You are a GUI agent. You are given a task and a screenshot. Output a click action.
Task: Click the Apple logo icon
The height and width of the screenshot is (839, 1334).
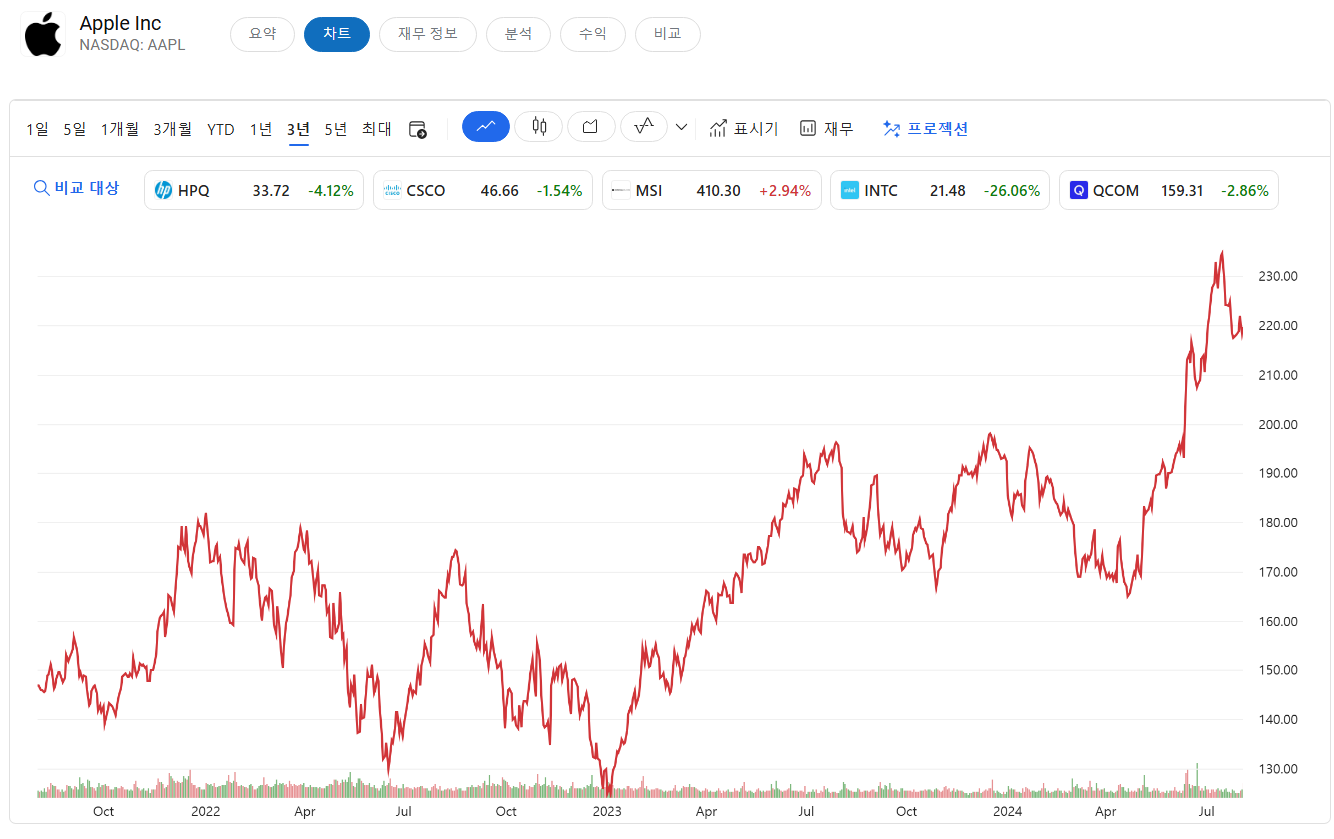(43, 35)
